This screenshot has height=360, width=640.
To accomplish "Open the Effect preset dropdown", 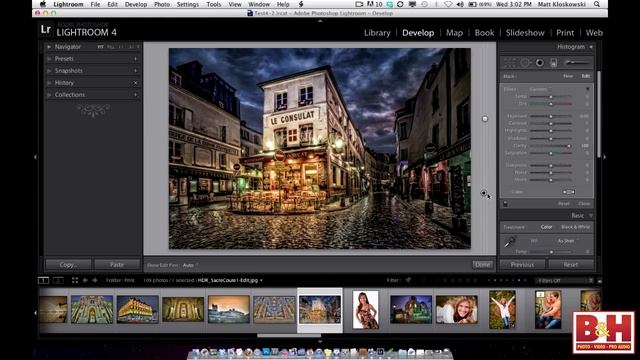I will (539, 89).
